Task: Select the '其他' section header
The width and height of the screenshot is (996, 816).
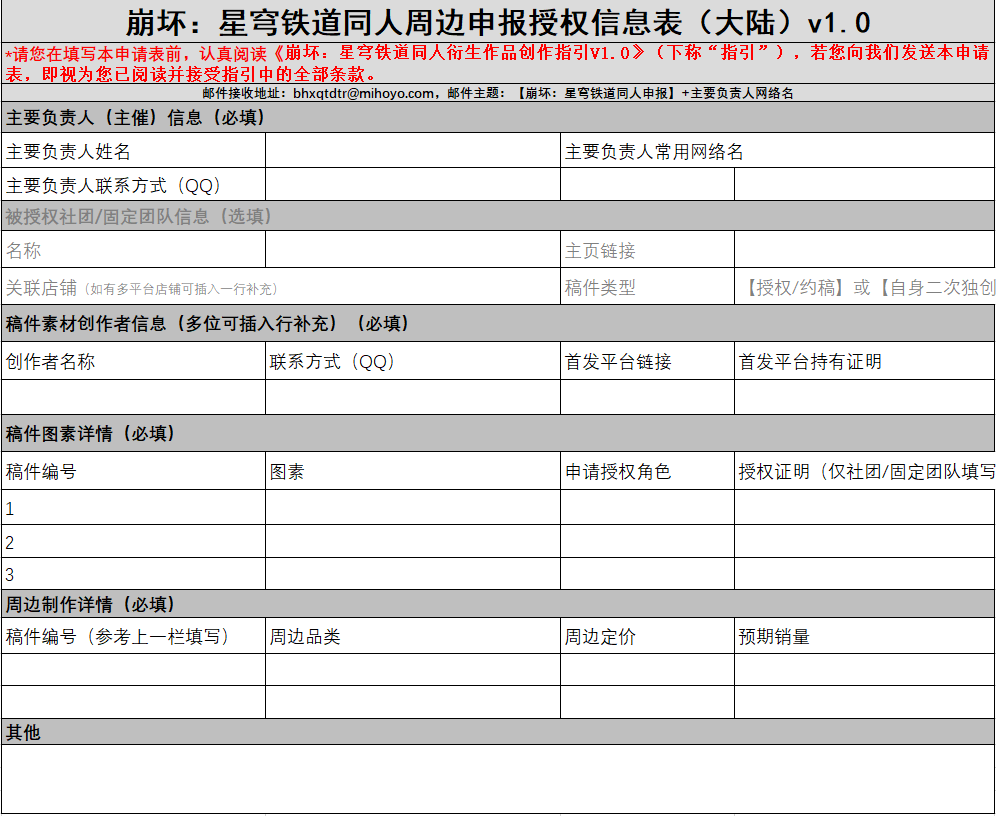Action: pos(498,732)
